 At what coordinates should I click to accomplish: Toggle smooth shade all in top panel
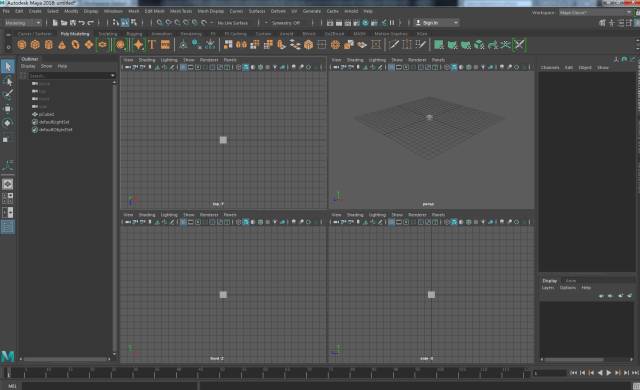click(246, 67)
